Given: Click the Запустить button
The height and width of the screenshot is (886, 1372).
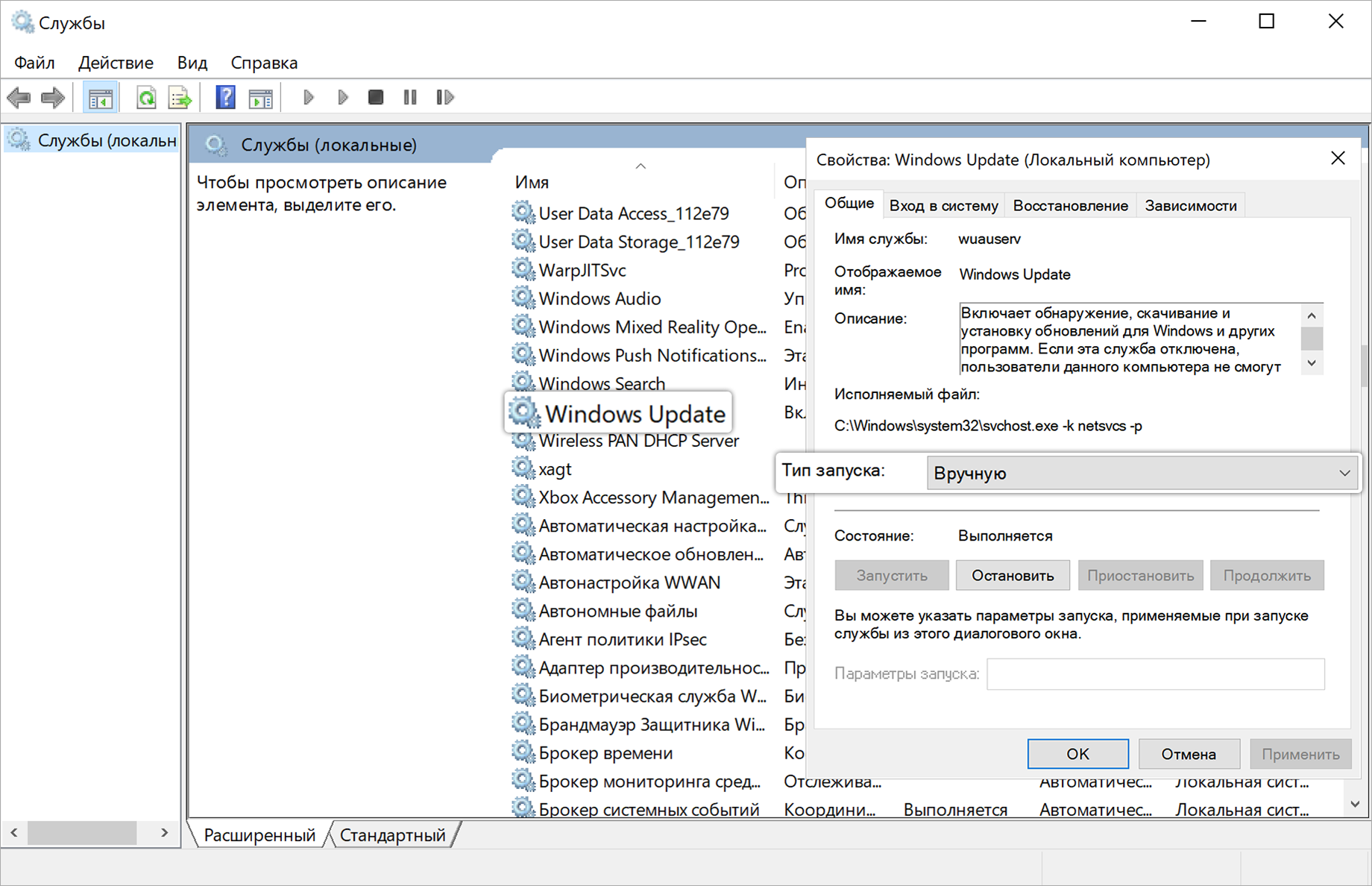Looking at the screenshot, I should click(x=892, y=575).
